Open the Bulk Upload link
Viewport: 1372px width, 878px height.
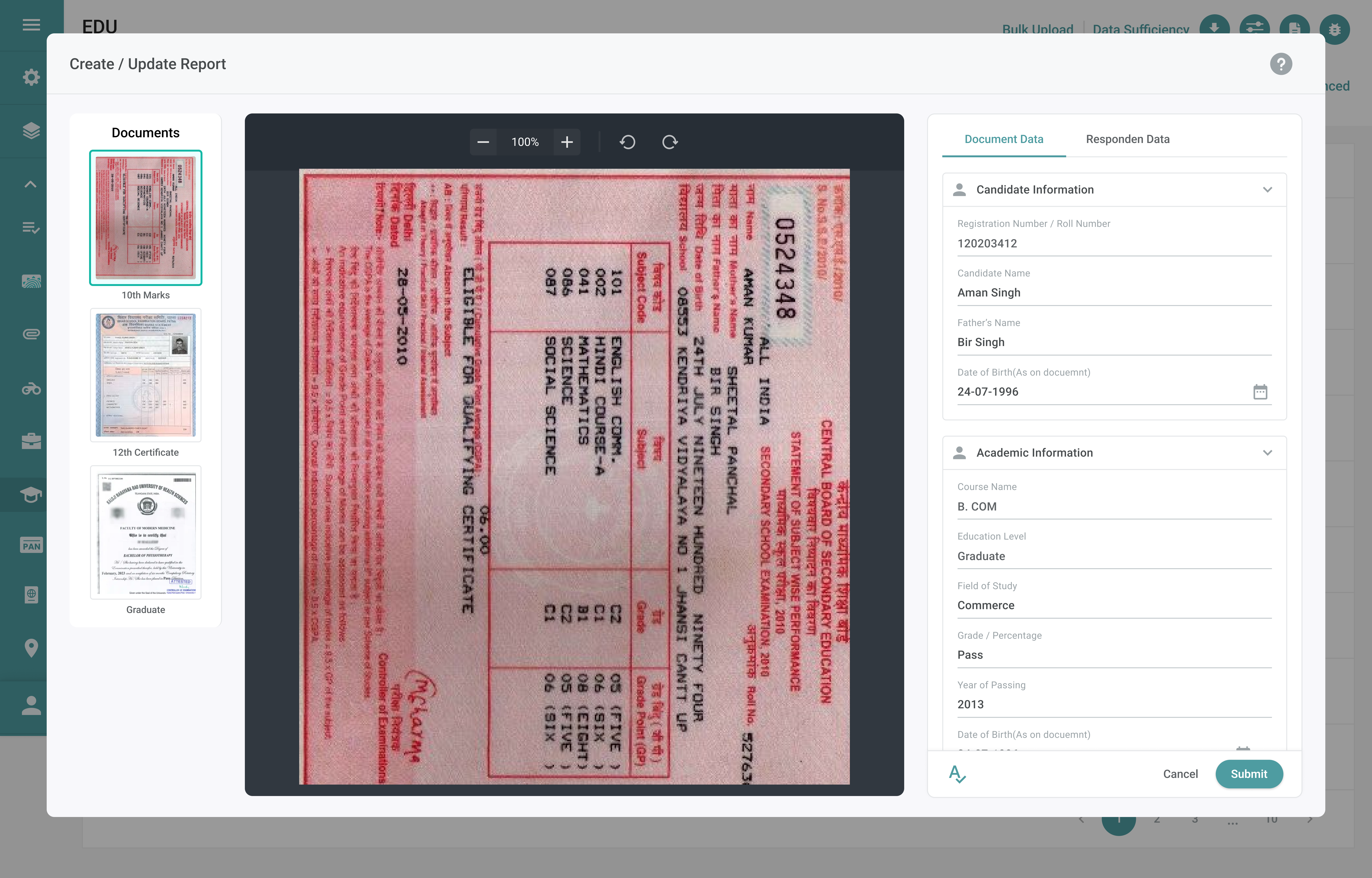(1038, 29)
